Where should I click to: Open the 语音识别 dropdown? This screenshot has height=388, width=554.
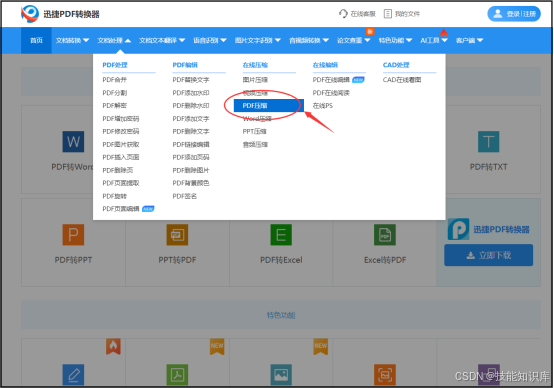pyautogui.click(x=210, y=40)
